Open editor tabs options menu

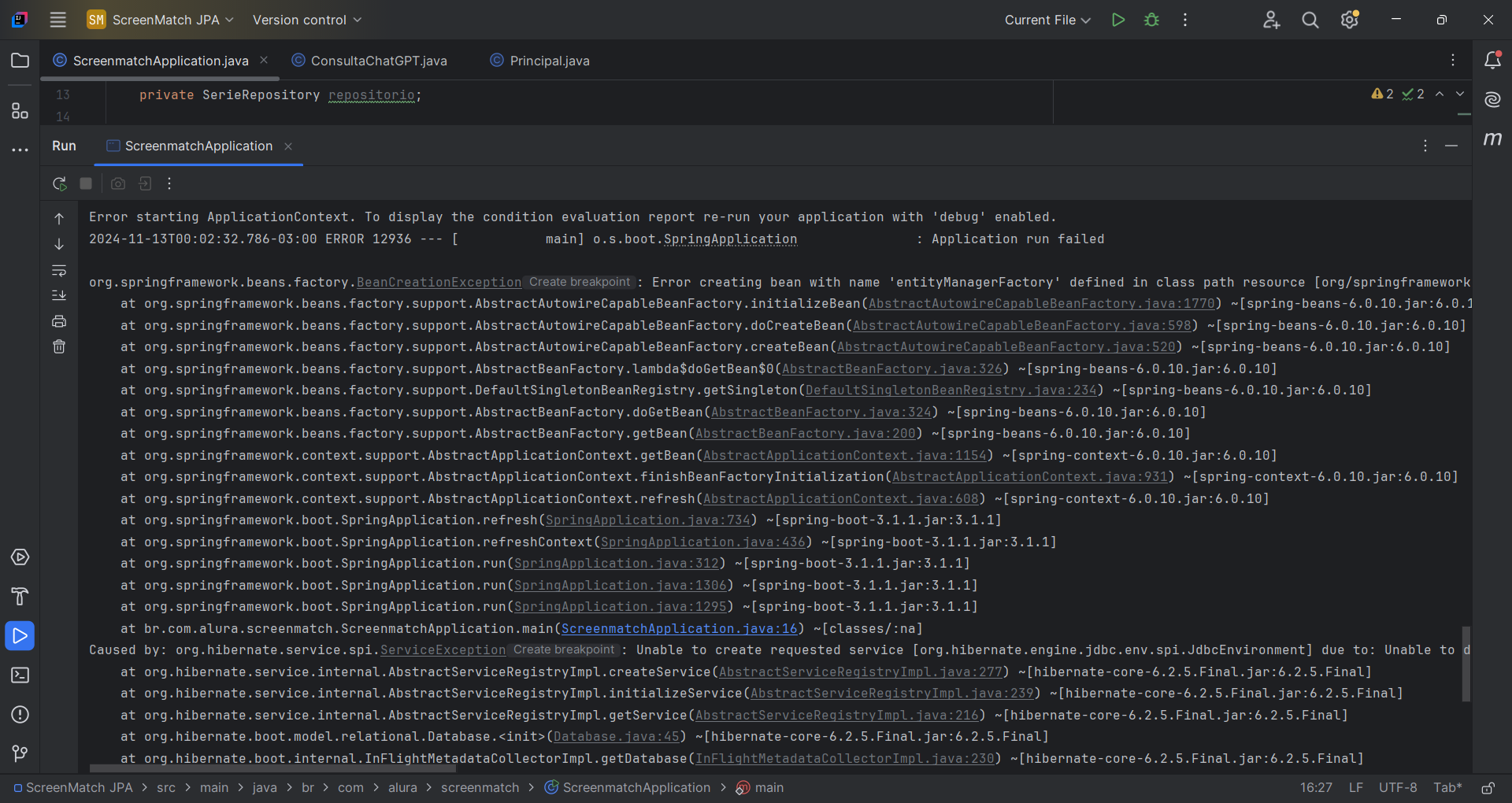click(1453, 60)
